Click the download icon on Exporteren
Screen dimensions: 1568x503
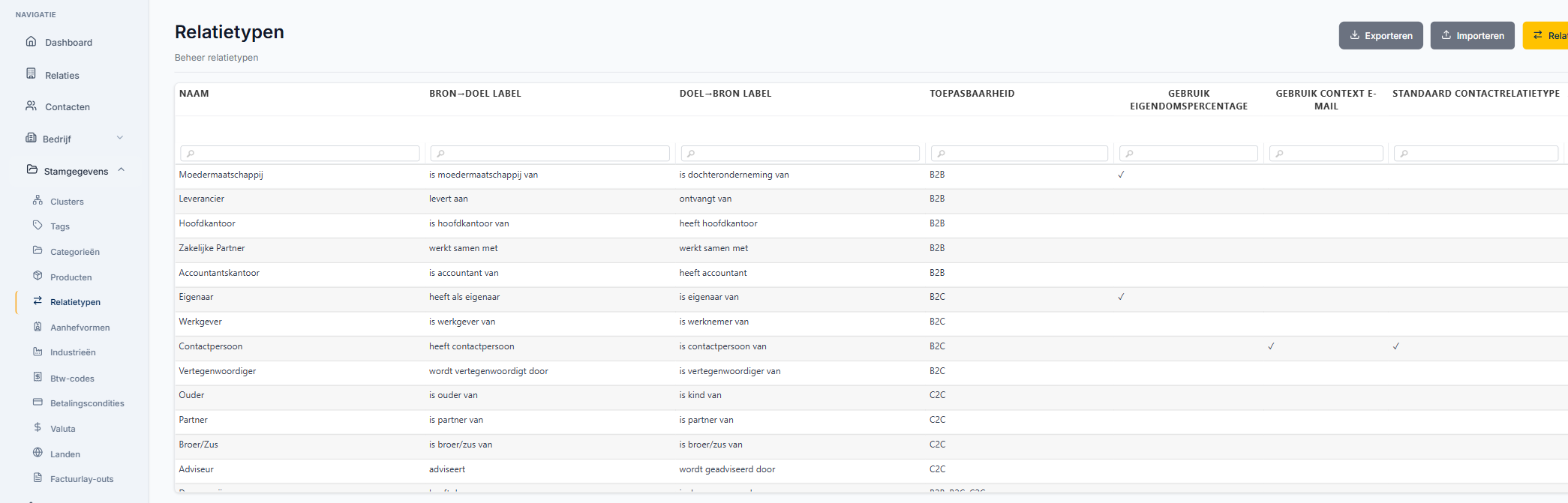(1355, 36)
